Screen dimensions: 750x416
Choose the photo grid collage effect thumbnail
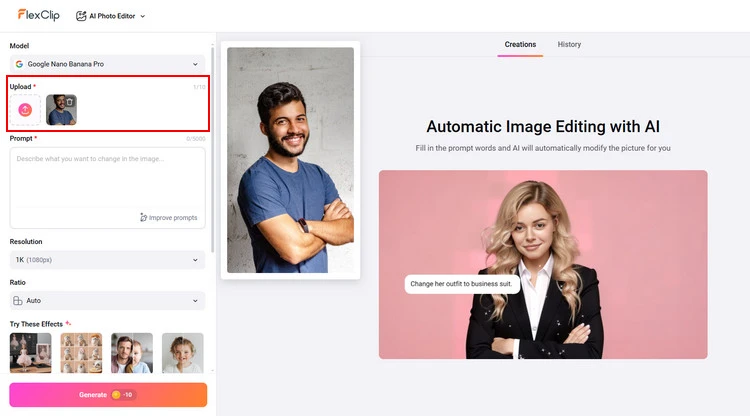[x=81, y=353]
